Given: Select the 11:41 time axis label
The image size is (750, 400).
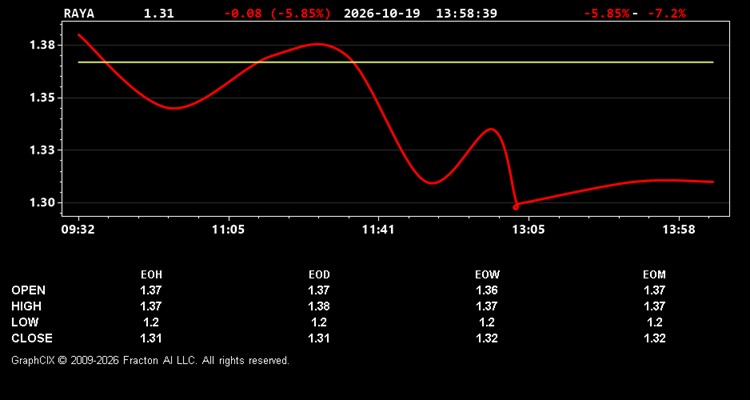Looking at the screenshot, I should click(378, 230).
